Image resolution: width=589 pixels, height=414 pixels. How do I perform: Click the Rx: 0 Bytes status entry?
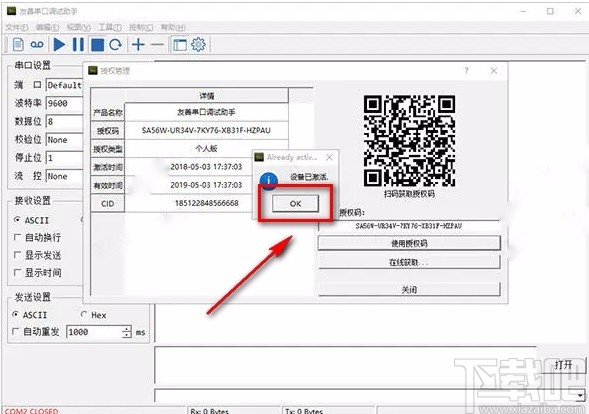pyautogui.click(x=209, y=411)
